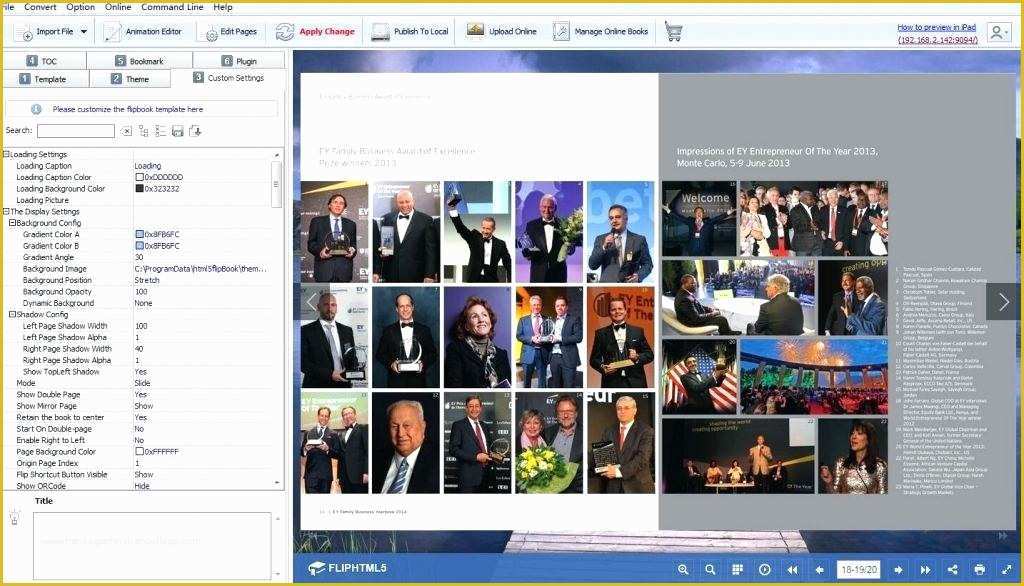Click the expand-all tree icon
1024x586 pixels.
tap(144, 131)
